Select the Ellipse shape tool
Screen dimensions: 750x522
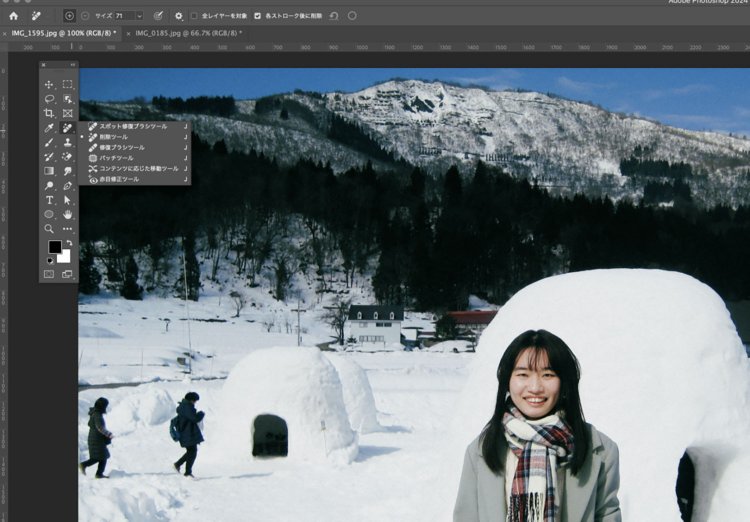[49, 214]
